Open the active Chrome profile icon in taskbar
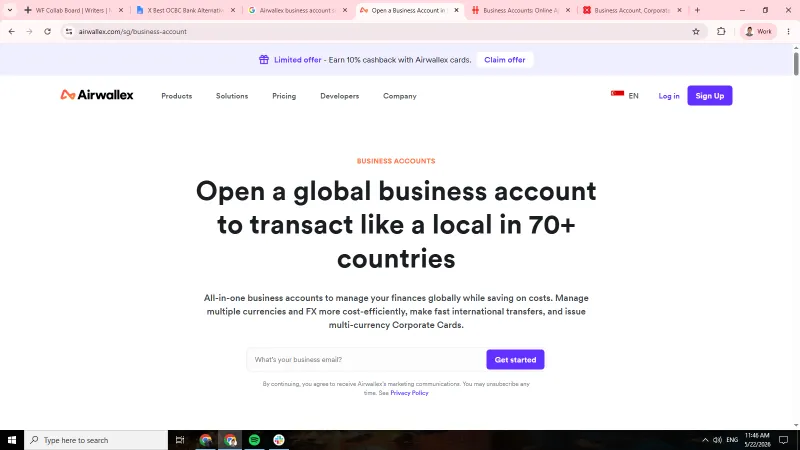Screen dimensions: 800x450 click(230, 440)
